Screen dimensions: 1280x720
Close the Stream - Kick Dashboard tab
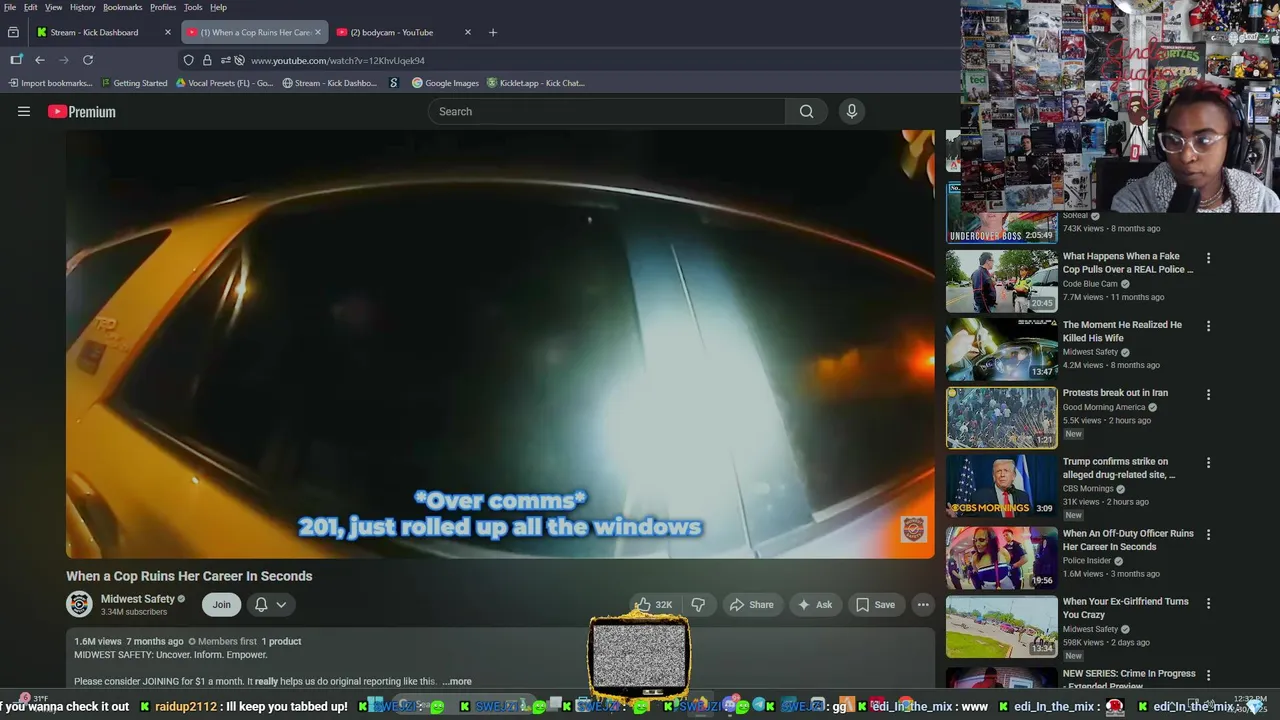(x=167, y=32)
